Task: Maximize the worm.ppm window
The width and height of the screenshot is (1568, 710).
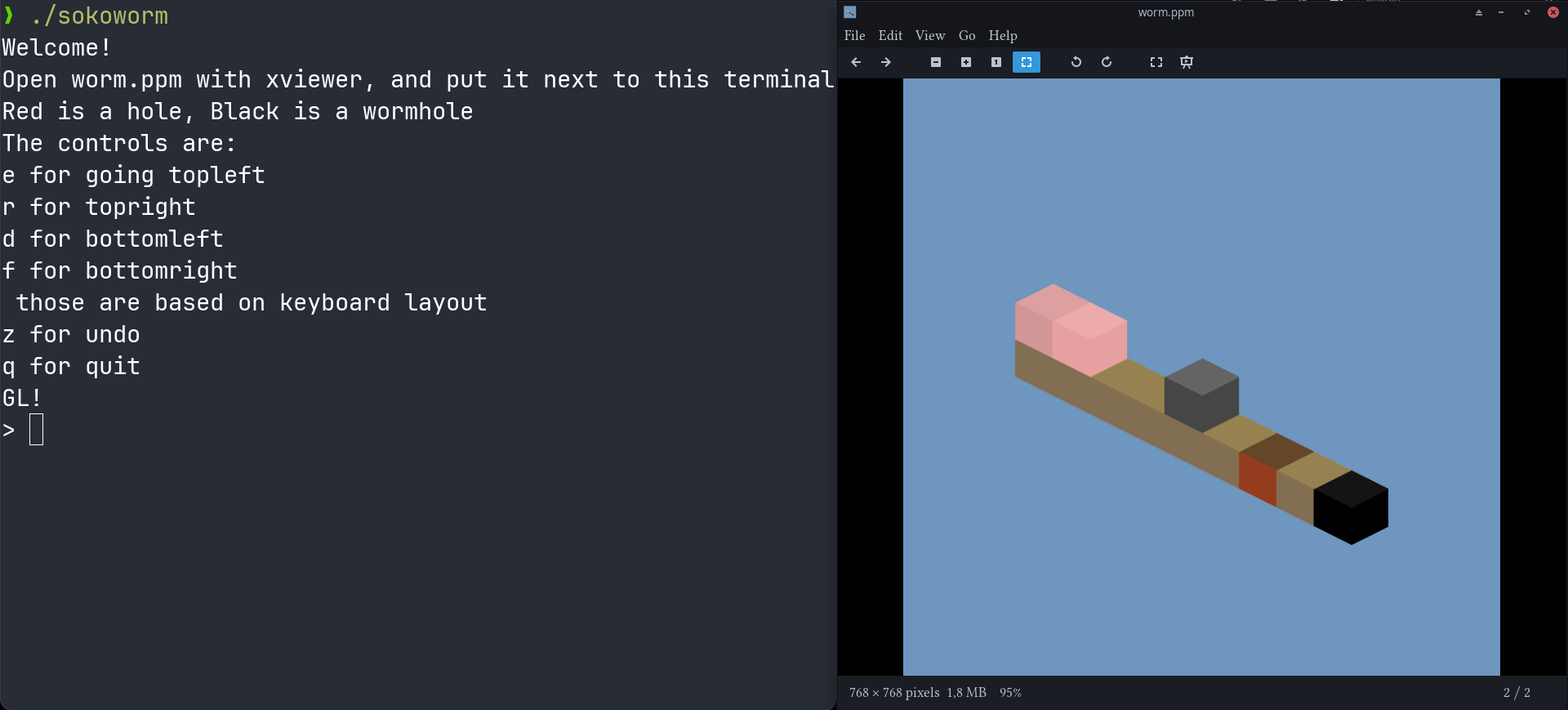Action: 1526,12
